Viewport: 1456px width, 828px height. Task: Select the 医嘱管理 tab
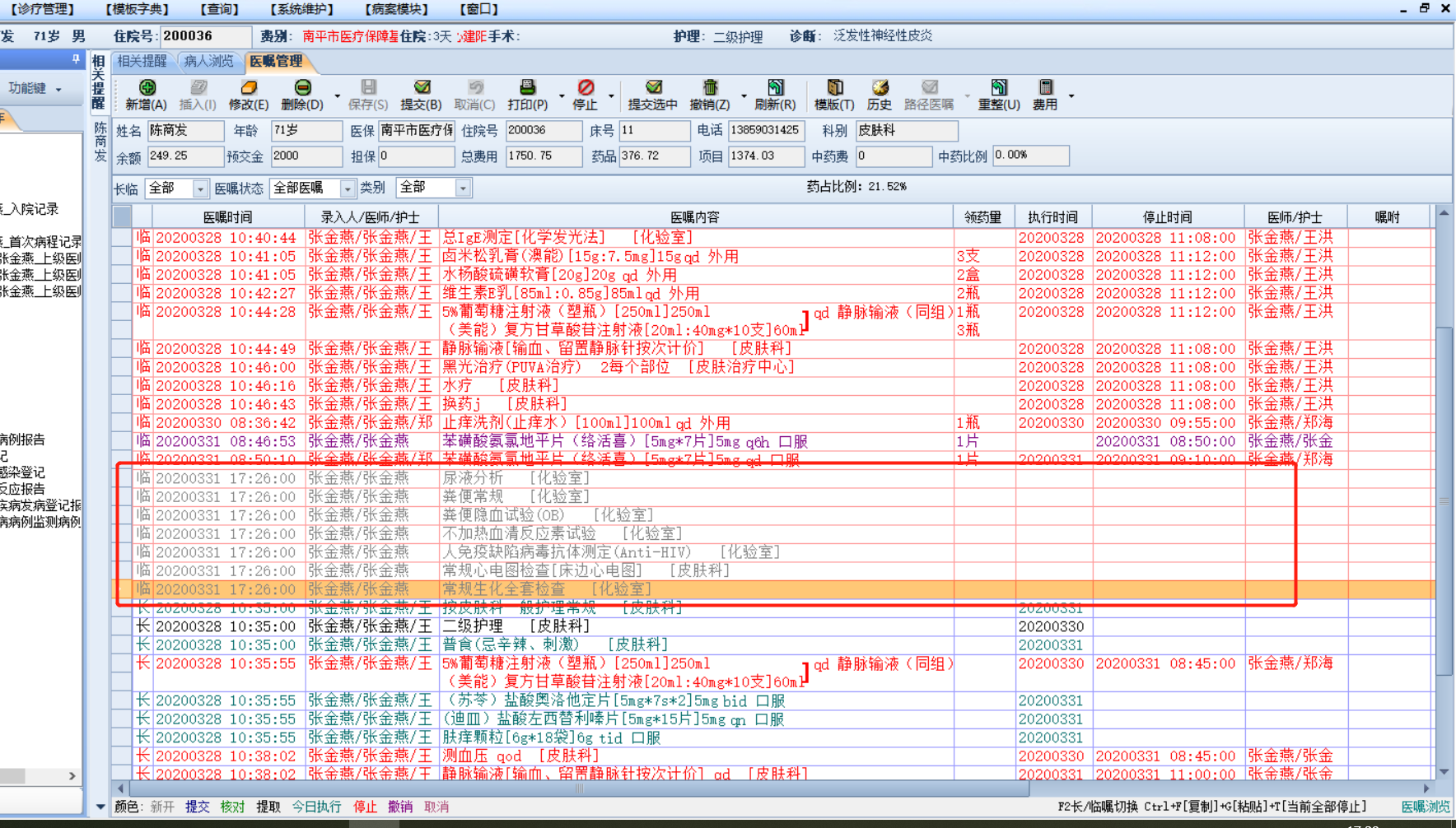[x=276, y=61]
